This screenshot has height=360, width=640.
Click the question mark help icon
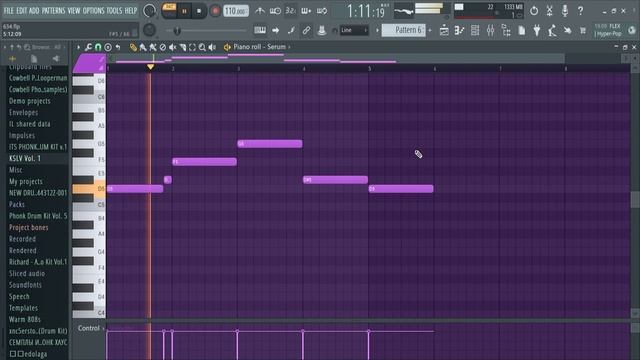pos(580,11)
